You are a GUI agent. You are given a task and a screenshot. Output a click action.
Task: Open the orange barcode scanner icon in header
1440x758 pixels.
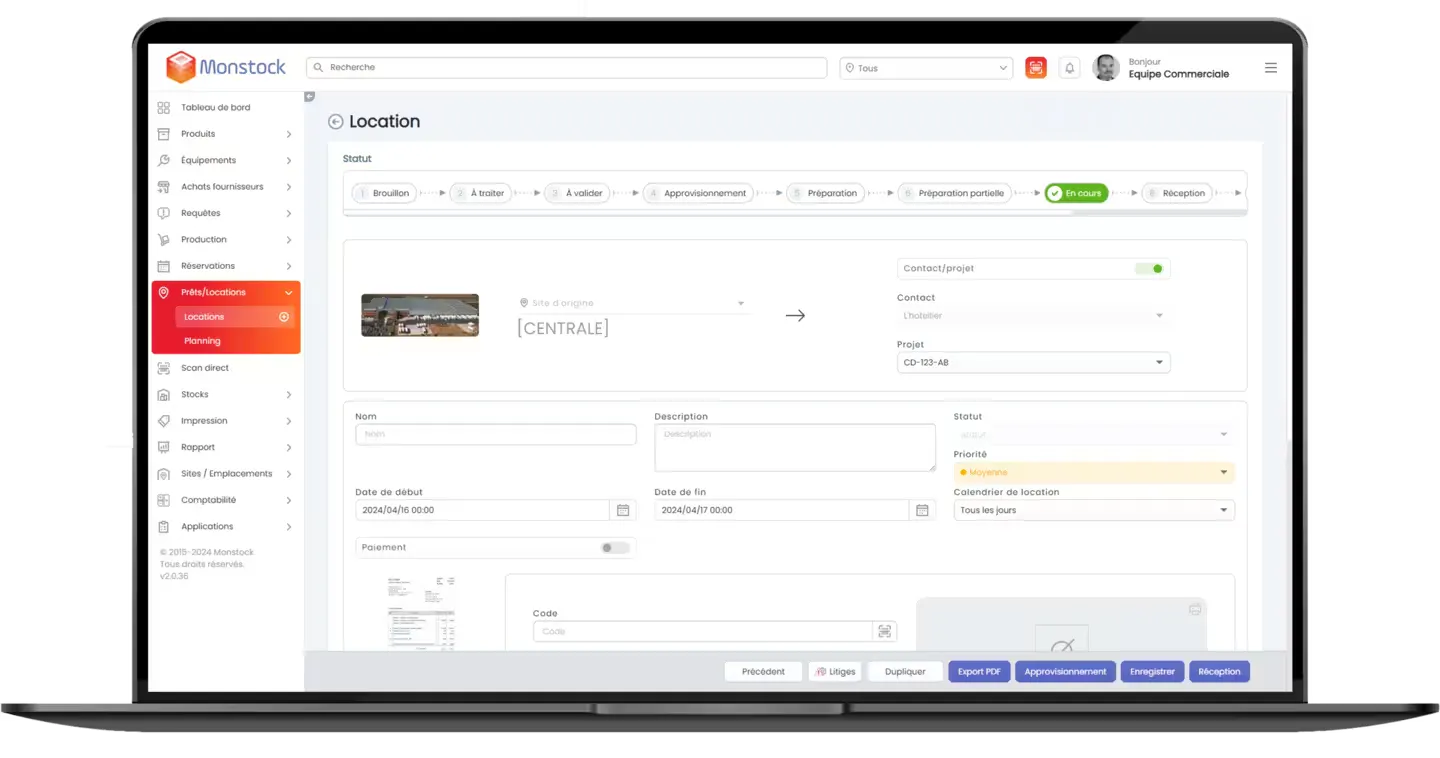1036,68
